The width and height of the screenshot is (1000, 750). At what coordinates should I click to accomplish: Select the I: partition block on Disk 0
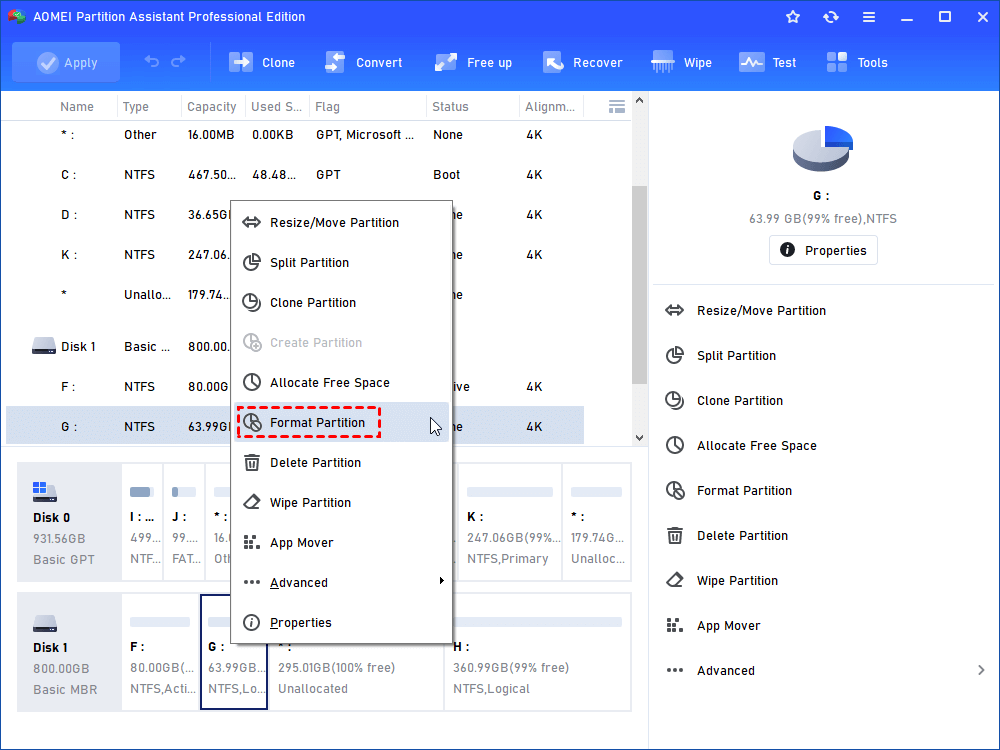(142, 522)
